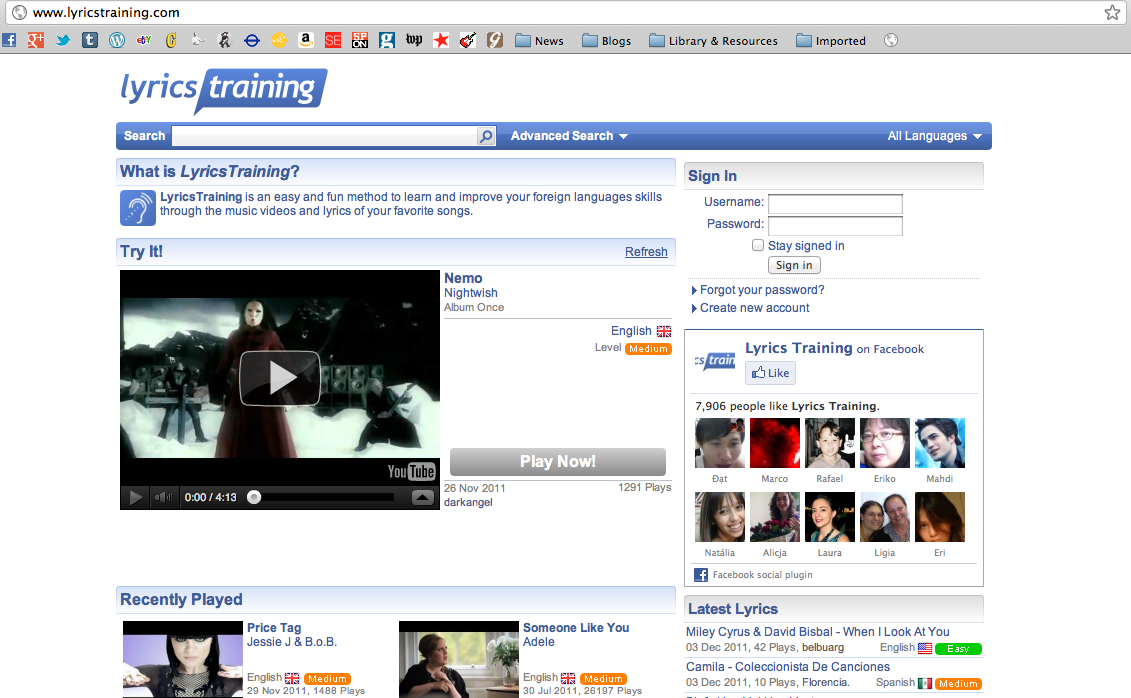Screen dimensions: 1131x698
Task: Open Miley Cyrus & David Bisbal lyric link
Action: pos(817,632)
